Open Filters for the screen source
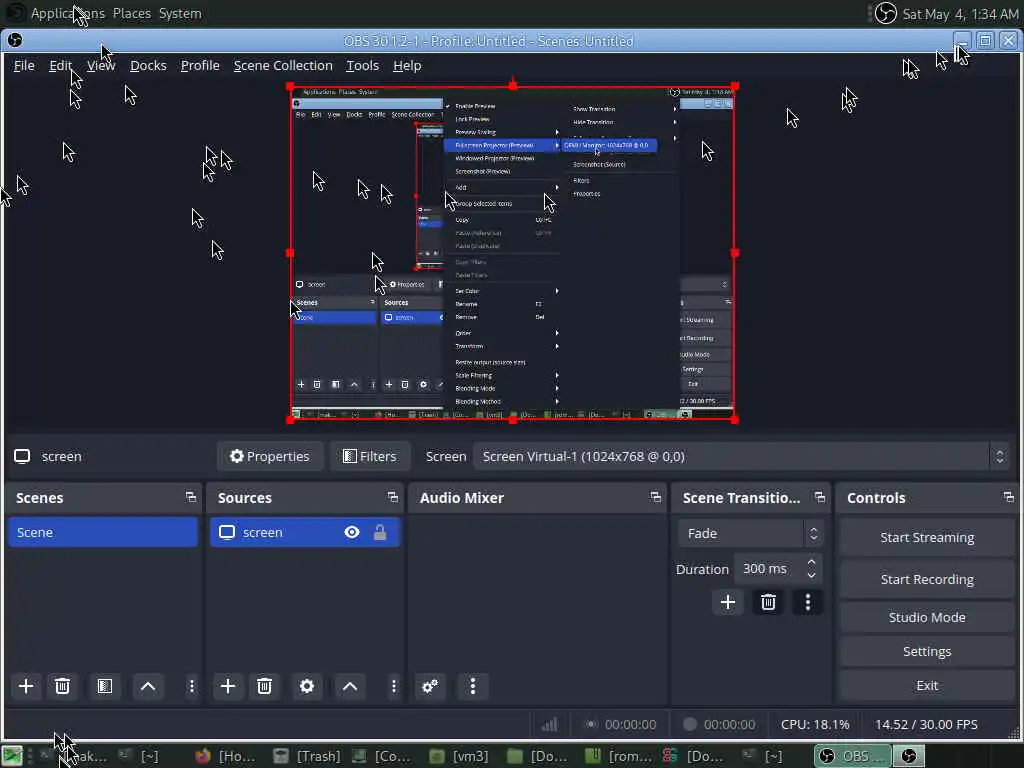The image size is (1024, 768). coord(370,456)
